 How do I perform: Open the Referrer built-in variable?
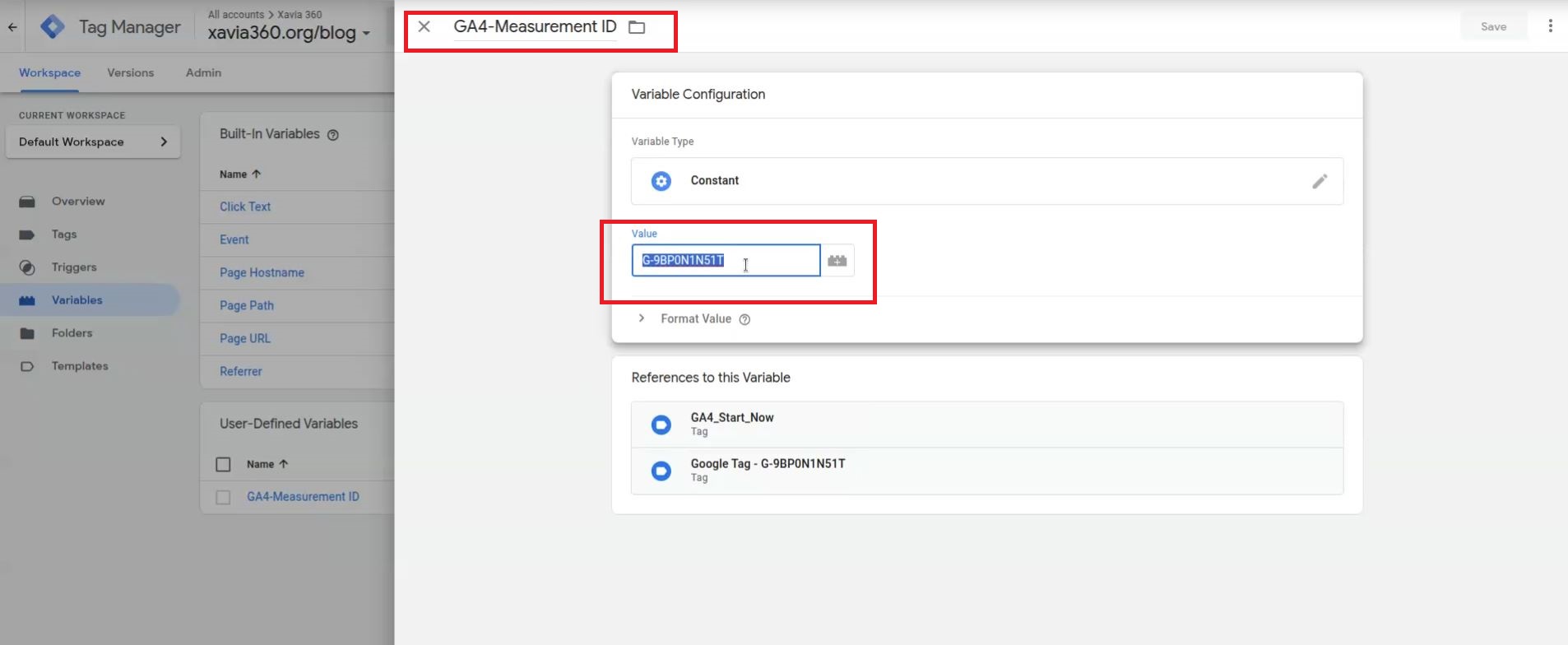241,371
